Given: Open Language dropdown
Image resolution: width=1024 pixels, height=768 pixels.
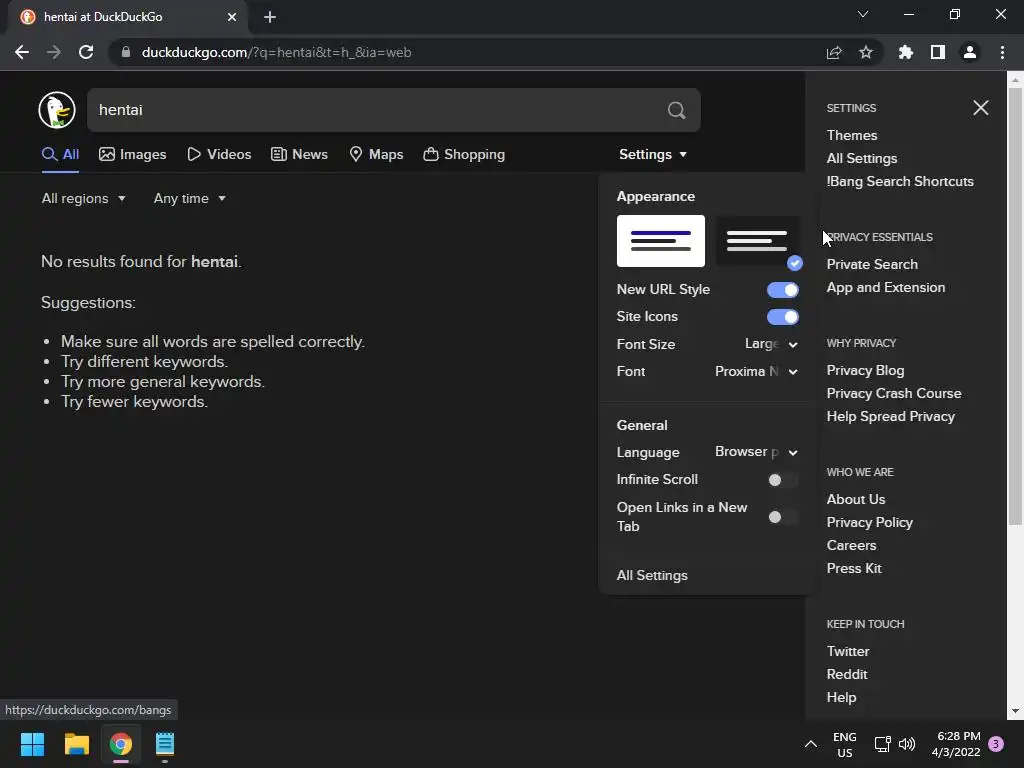Looking at the screenshot, I should pos(756,452).
